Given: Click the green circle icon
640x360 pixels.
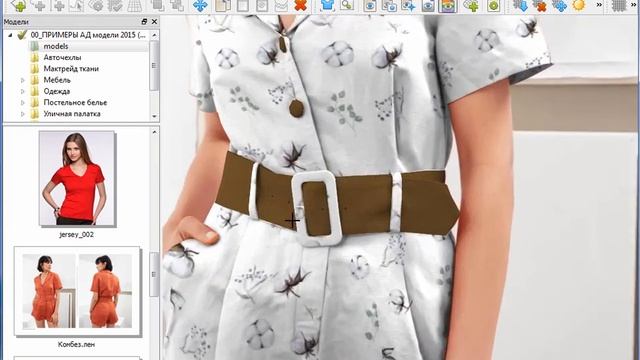Looking at the screenshot, I should (493, 5).
